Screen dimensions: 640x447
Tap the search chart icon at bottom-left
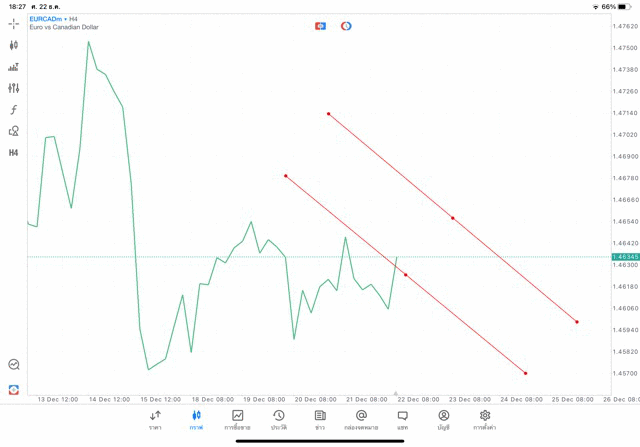pos(14,365)
